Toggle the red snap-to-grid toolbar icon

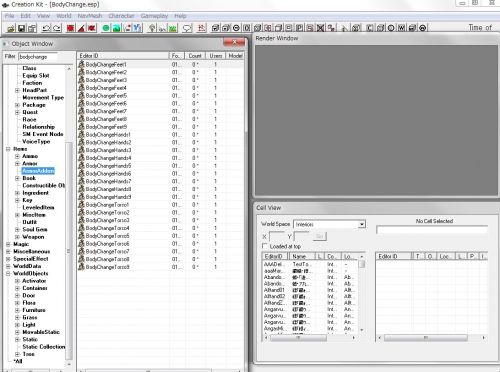pyautogui.click(x=70, y=28)
